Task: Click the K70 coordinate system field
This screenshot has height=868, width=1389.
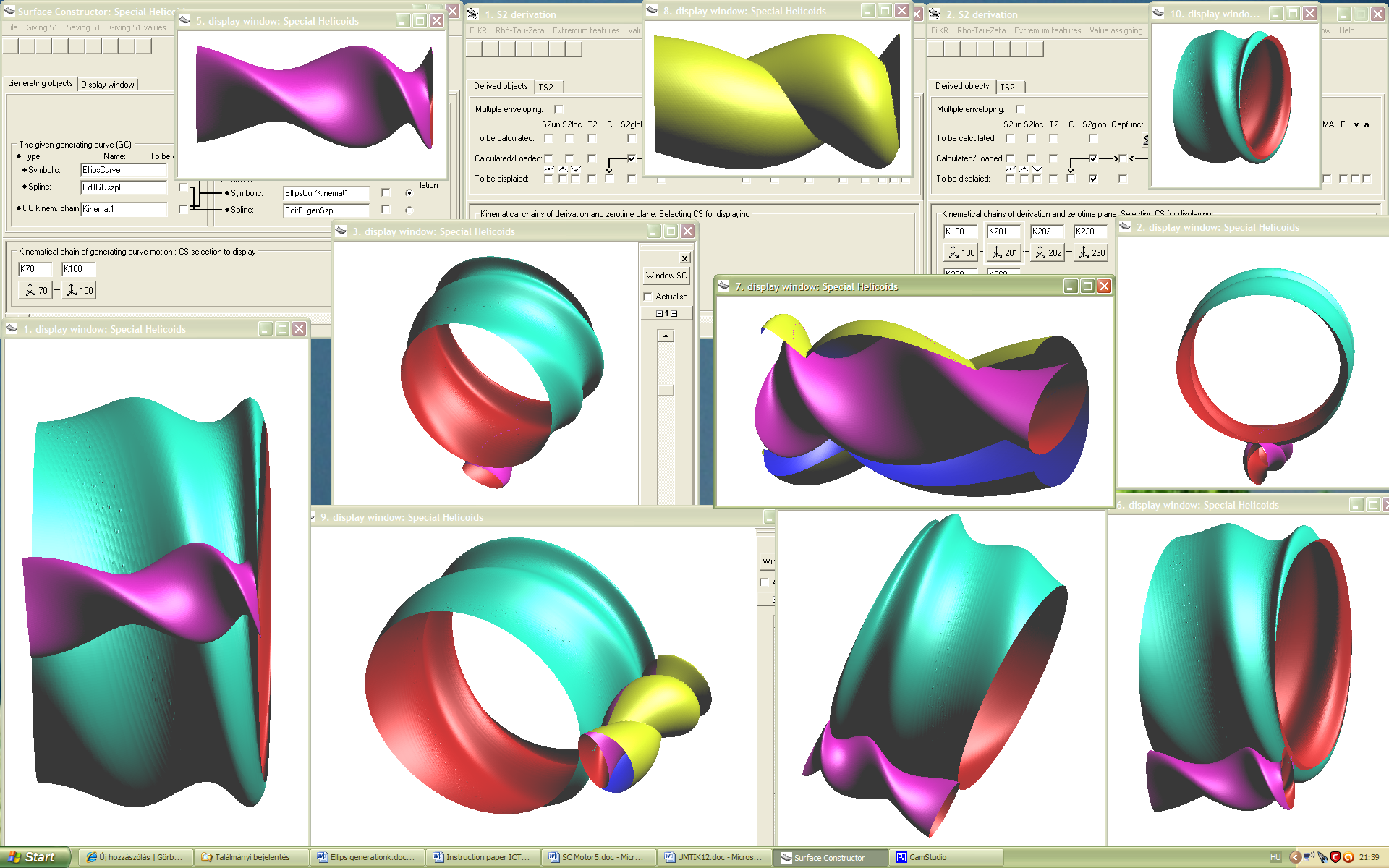Action: click(35, 269)
